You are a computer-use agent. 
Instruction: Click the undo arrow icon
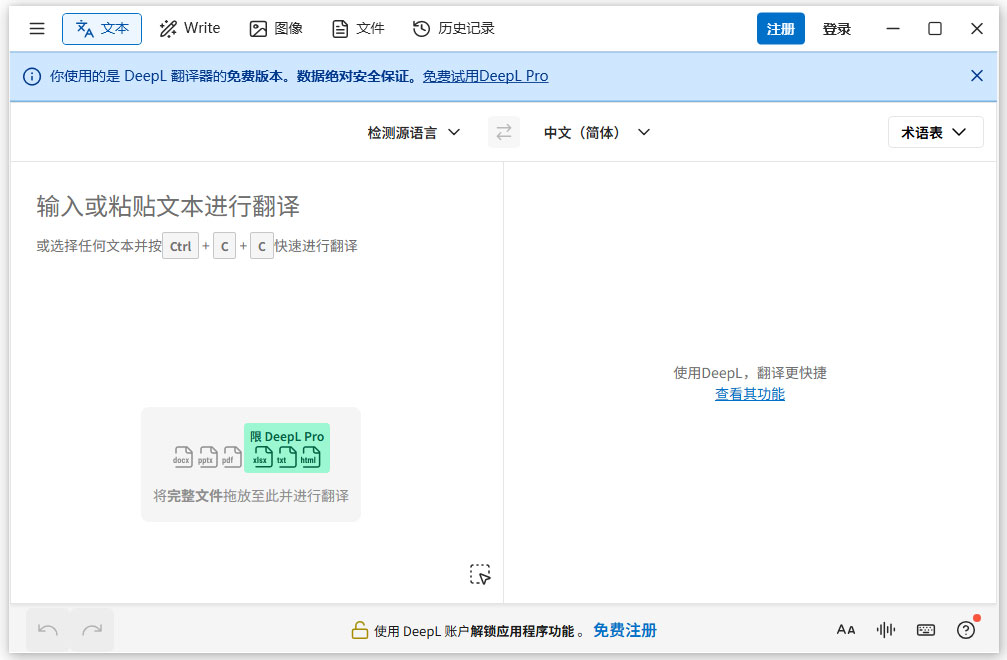pos(47,629)
